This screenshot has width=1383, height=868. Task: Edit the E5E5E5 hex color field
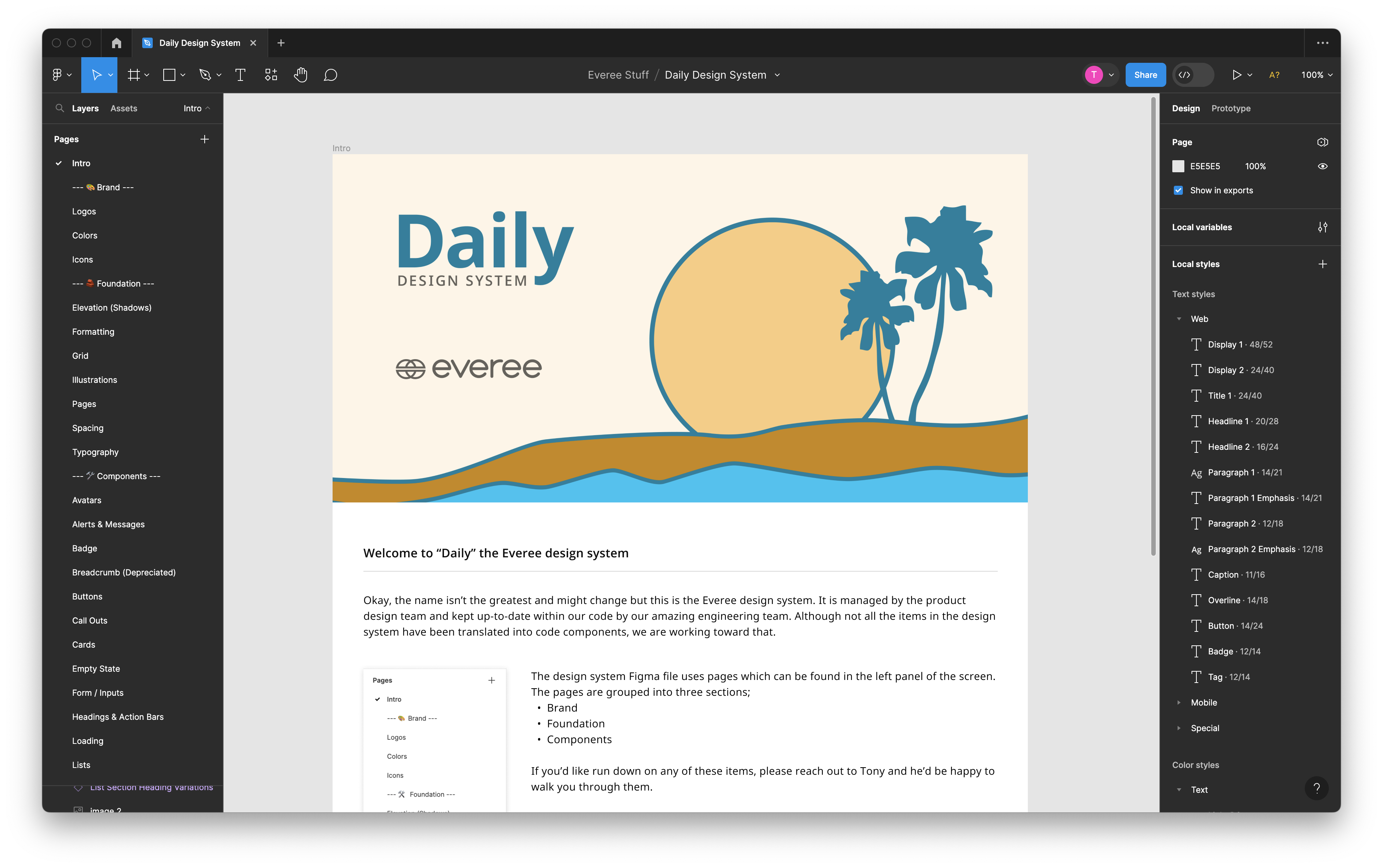click(1204, 166)
